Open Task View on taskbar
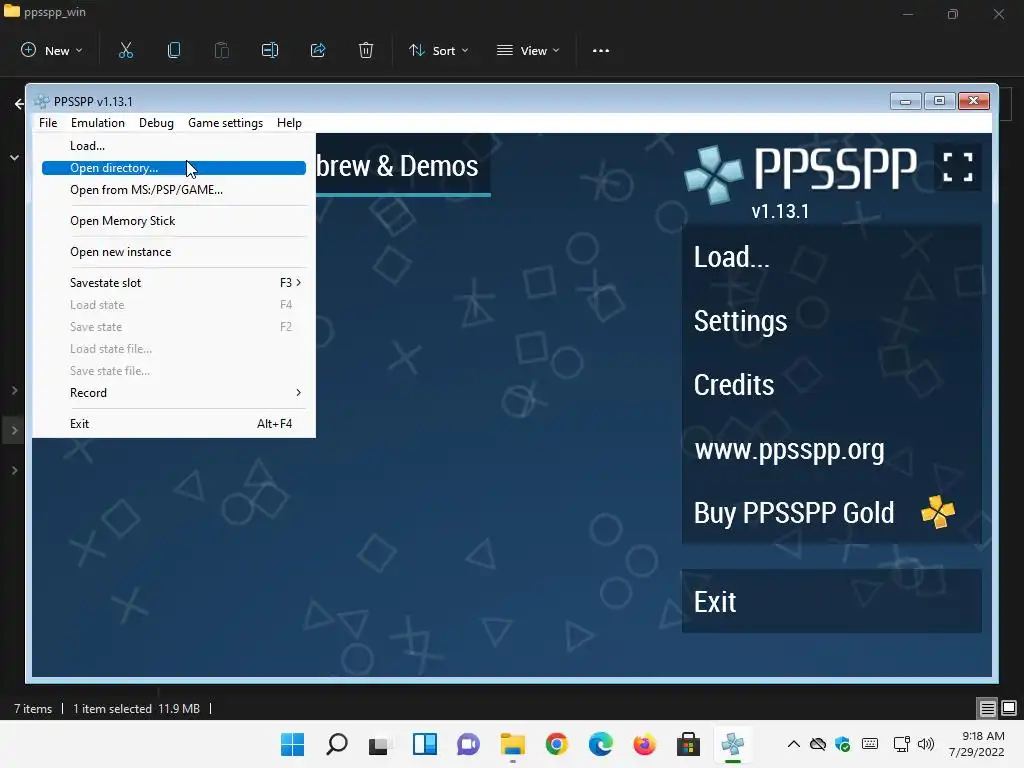Image resolution: width=1024 pixels, height=768 pixels. pyautogui.click(x=379, y=744)
